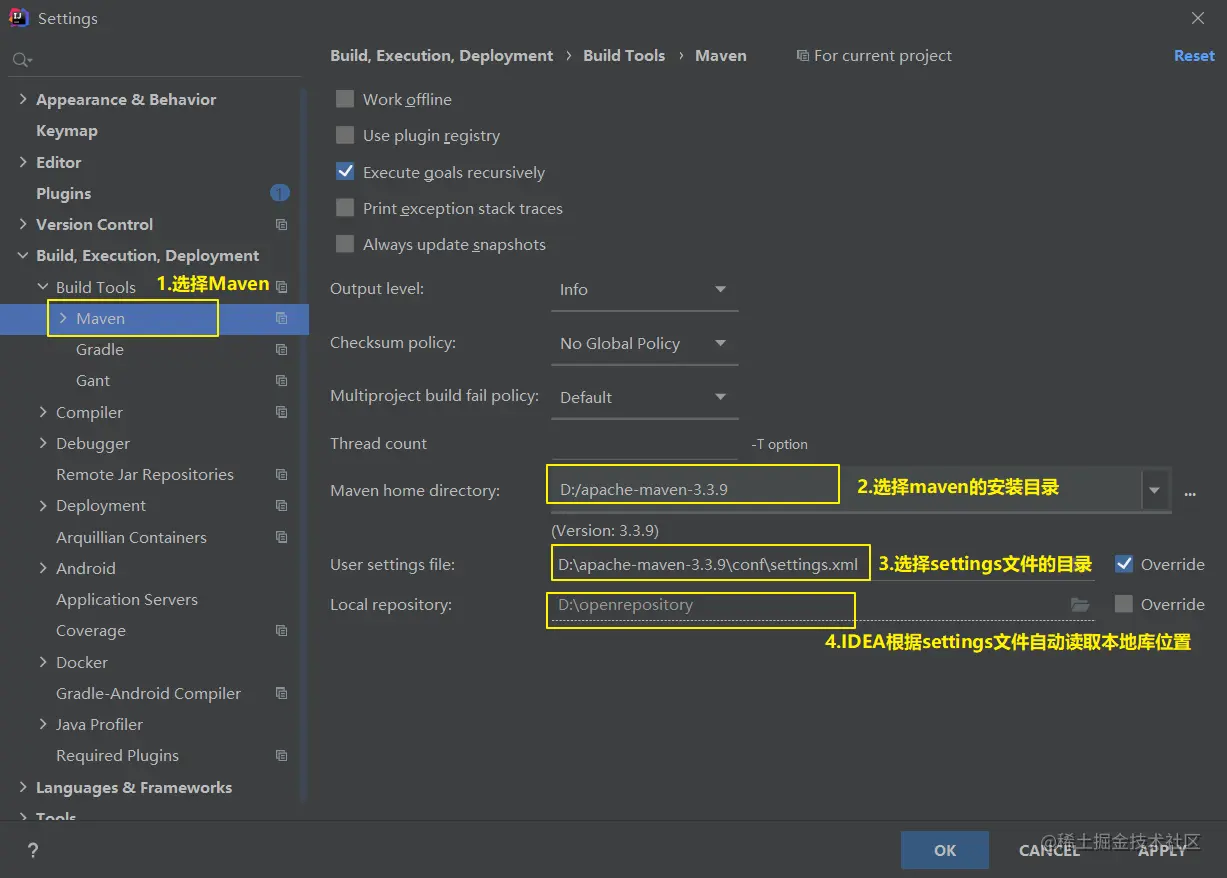Screen dimensions: 1227x878
Task: Enable Print exception stack traces
Action: tap(345, 207)
